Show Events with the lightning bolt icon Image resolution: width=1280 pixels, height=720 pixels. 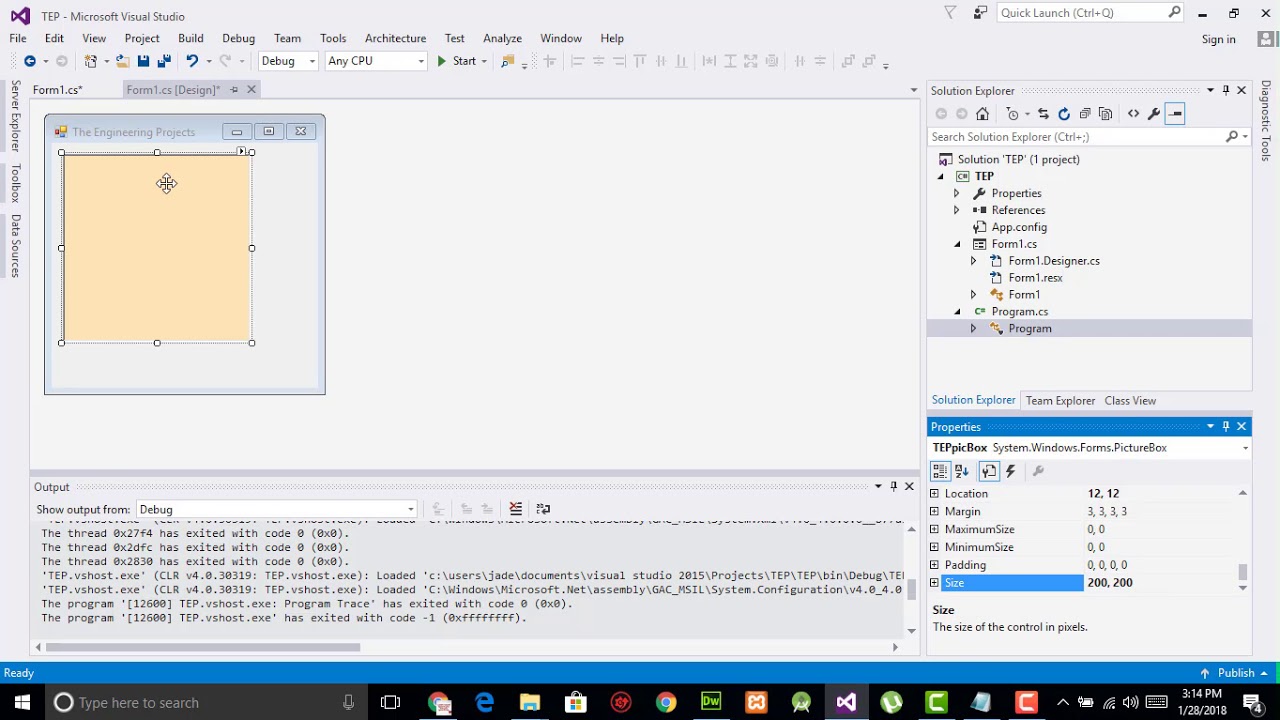tap(1010, 471)
